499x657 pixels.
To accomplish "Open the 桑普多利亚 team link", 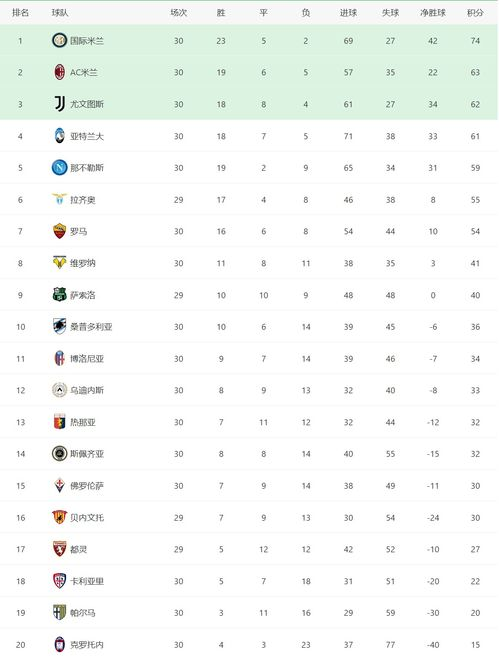I will click(91, 326).
